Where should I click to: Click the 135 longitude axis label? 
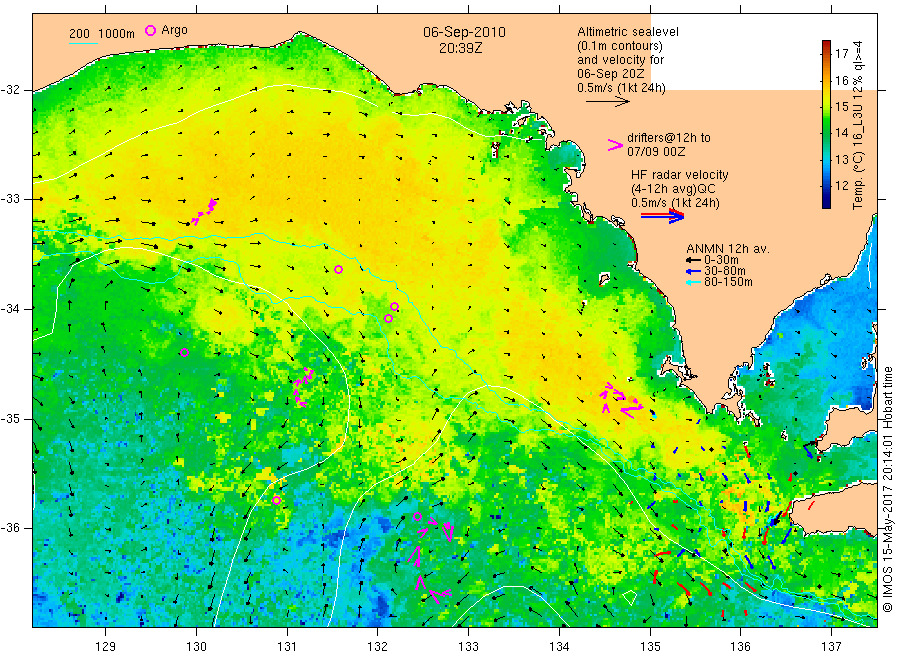[x=650, y=647]
